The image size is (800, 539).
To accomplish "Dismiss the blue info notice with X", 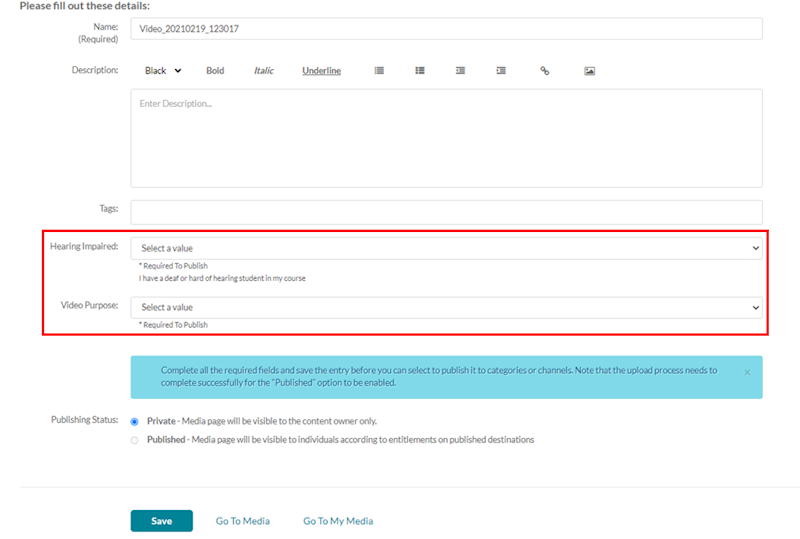I will 747,372.
